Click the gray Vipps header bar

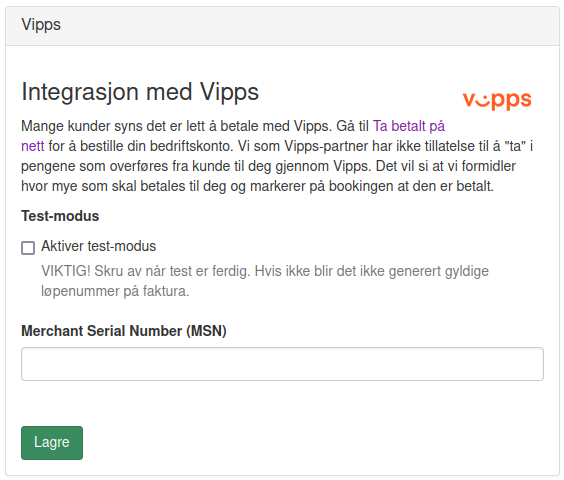pos(282,26)
